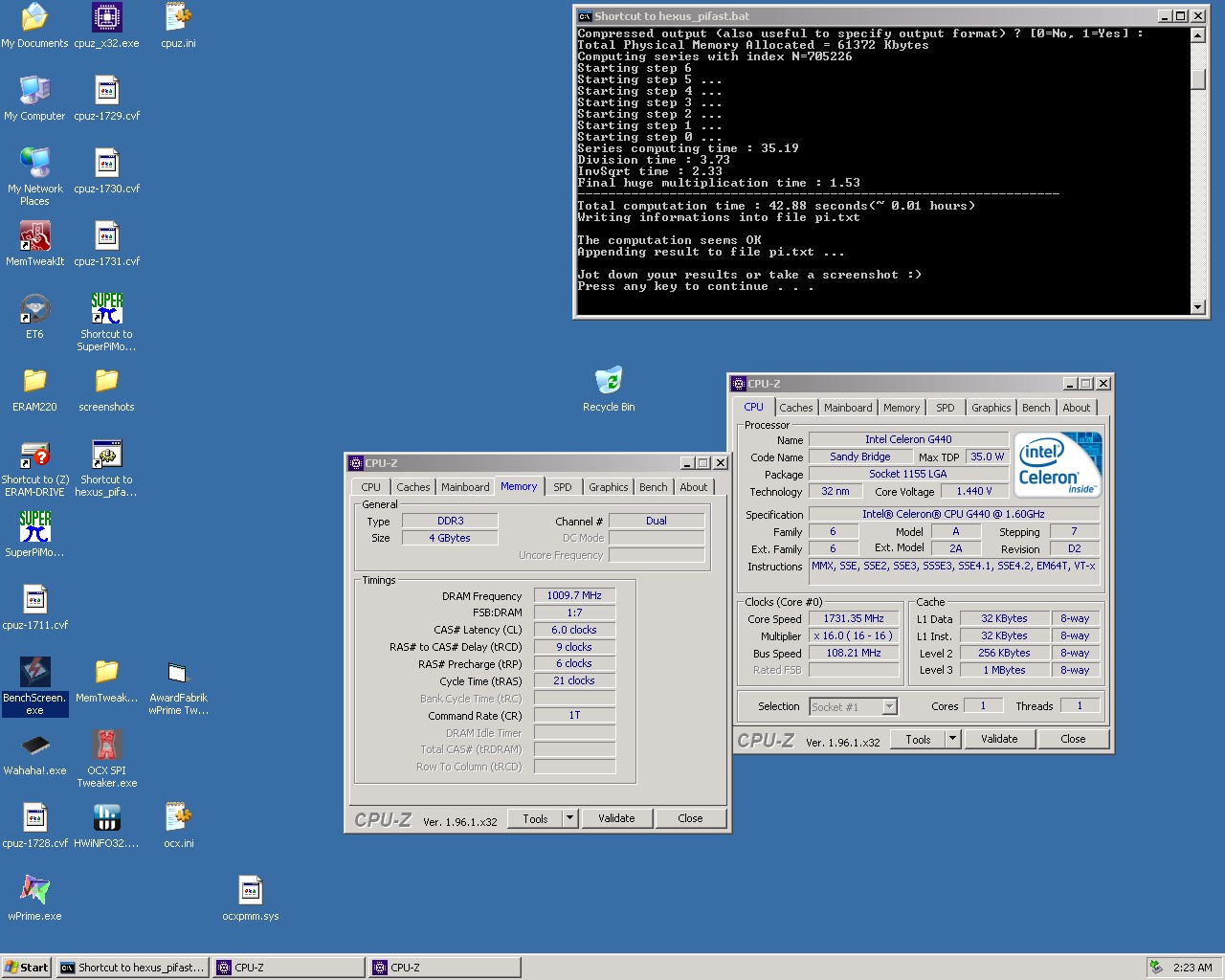1225x980 pixels.
Task: Click Validate in the Memory CPU-Z window
Action: coord(616,818)
